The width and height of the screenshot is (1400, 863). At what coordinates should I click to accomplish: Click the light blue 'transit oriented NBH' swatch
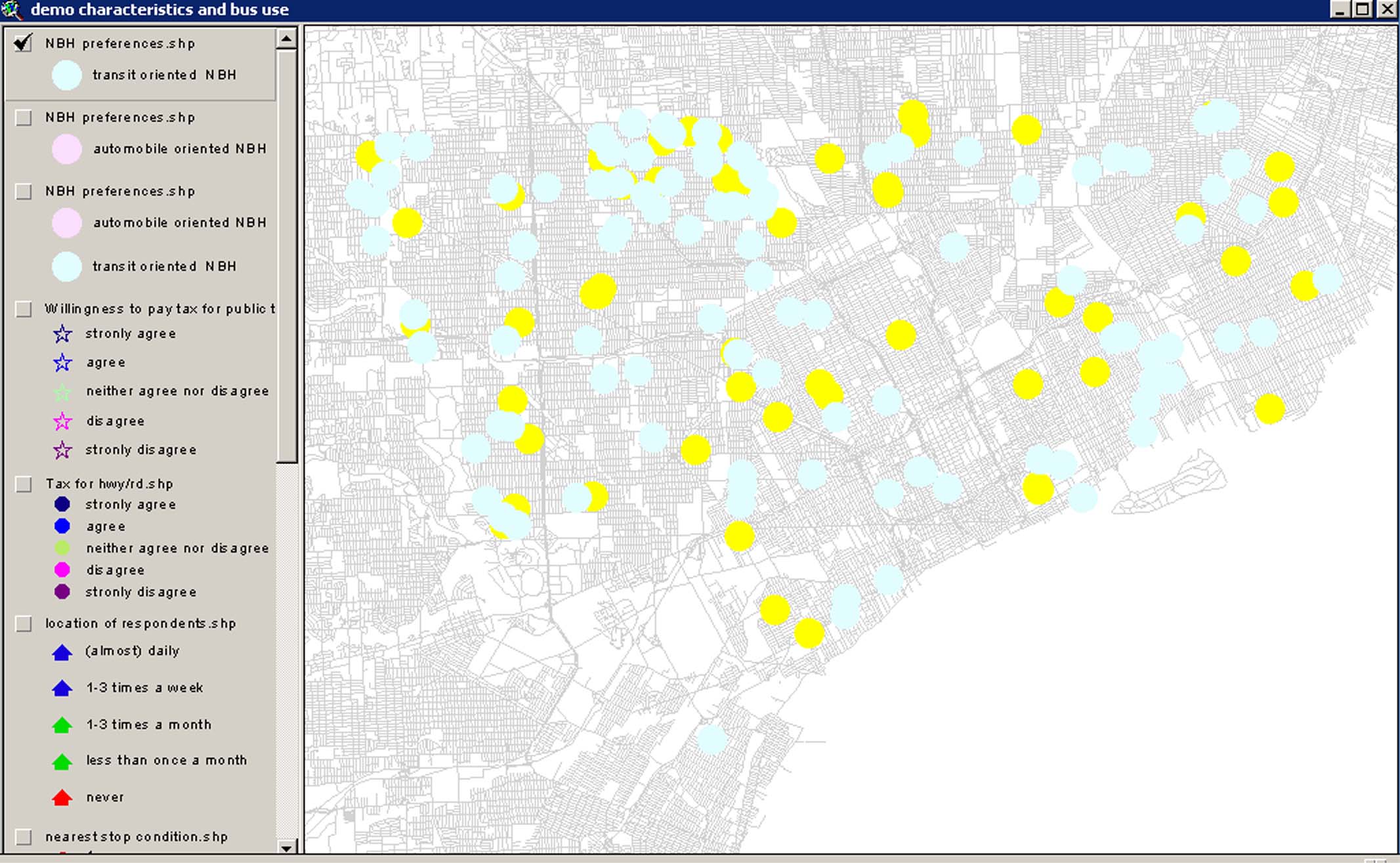(x=66, y=75)
